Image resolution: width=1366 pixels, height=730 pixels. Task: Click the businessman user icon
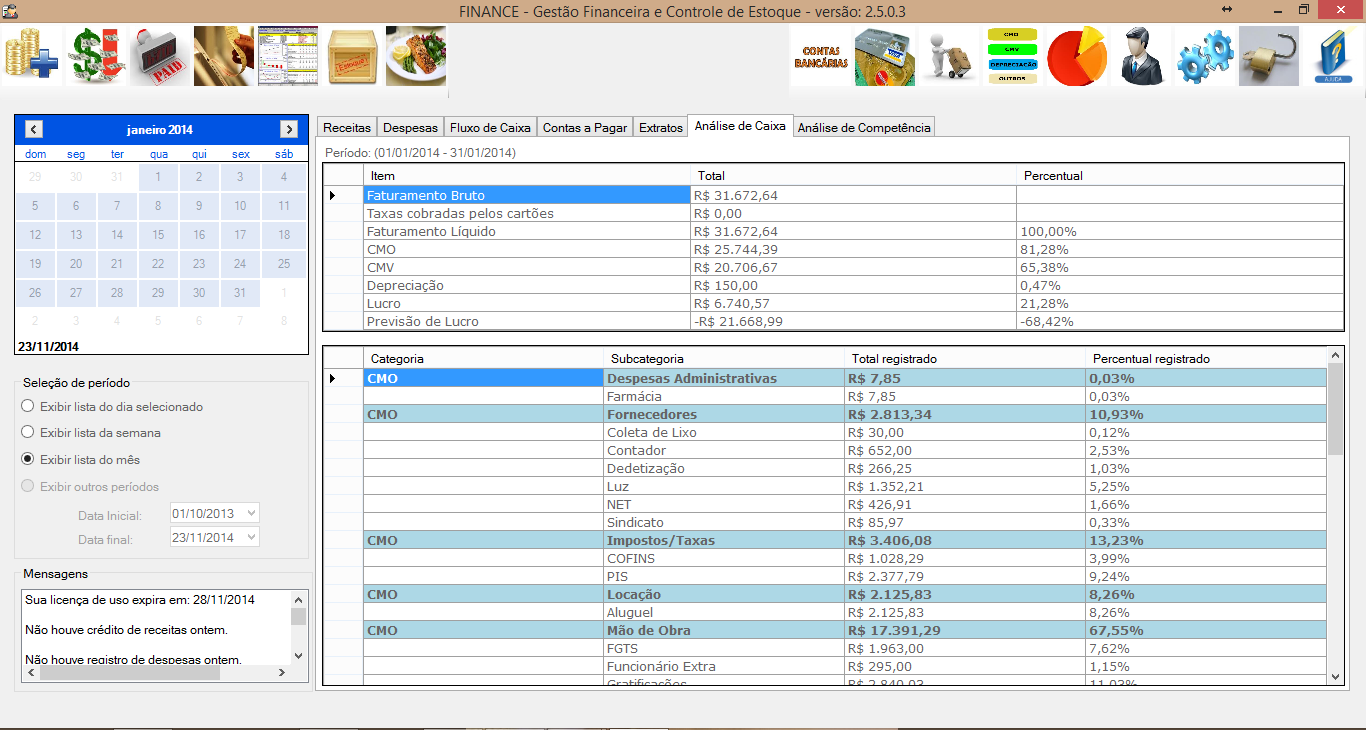pos(1141,56)
